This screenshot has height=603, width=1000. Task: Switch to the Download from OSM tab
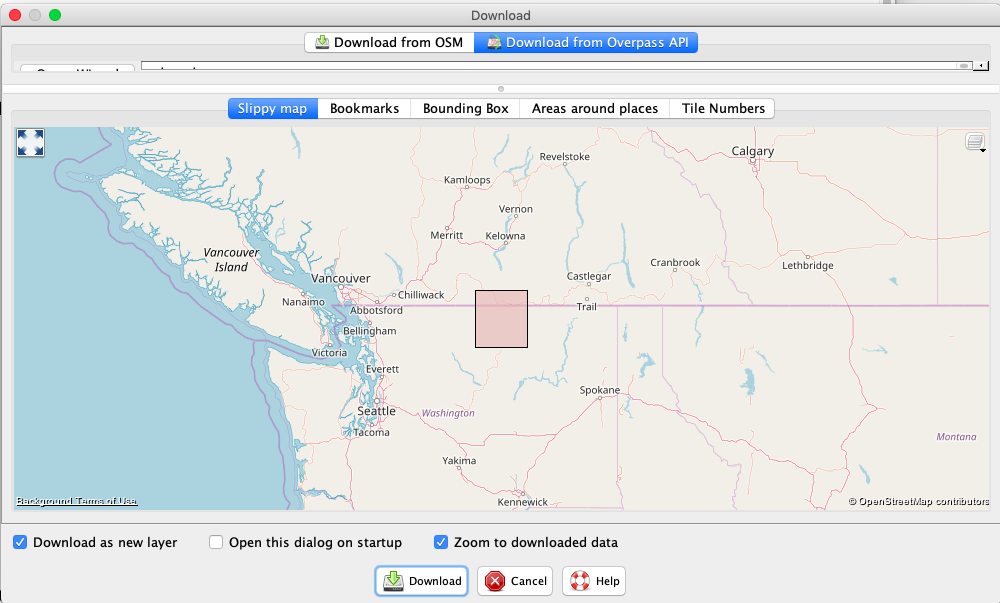pos(389,43)
